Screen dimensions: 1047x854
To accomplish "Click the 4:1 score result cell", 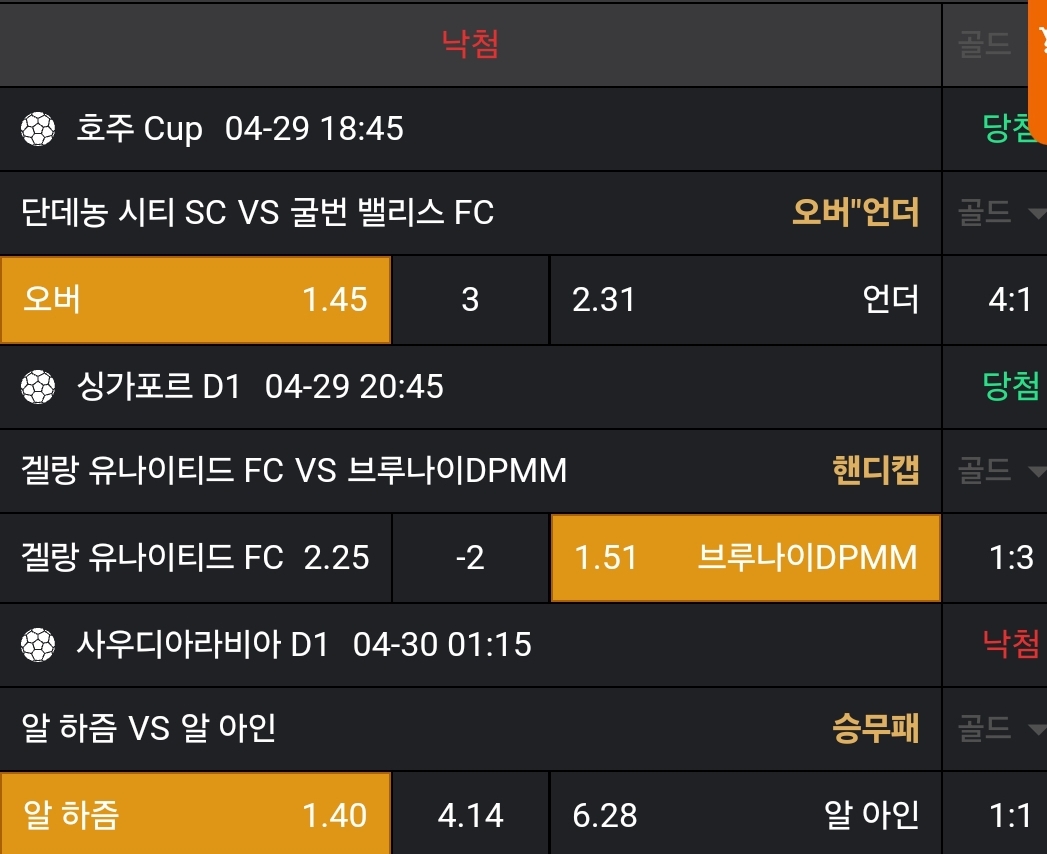I will tap(1010, 300).
